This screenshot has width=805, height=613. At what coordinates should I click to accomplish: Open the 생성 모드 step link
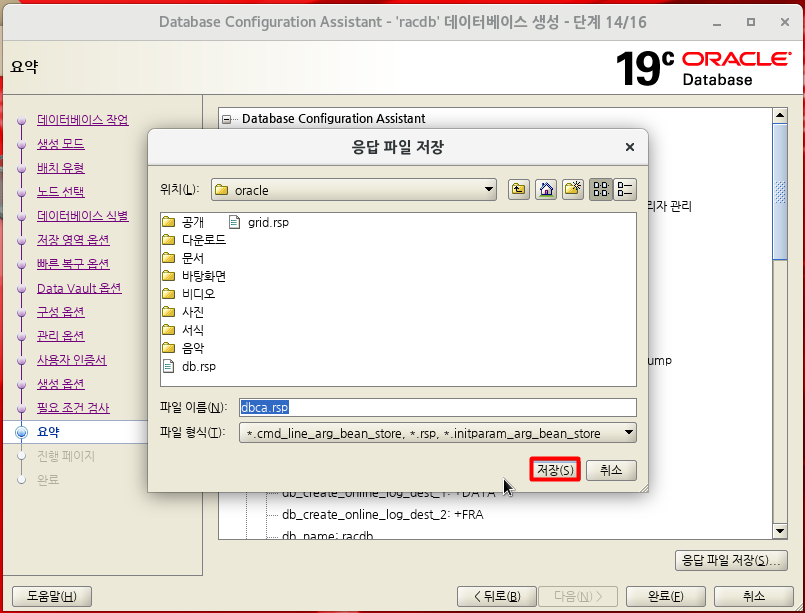61,144
